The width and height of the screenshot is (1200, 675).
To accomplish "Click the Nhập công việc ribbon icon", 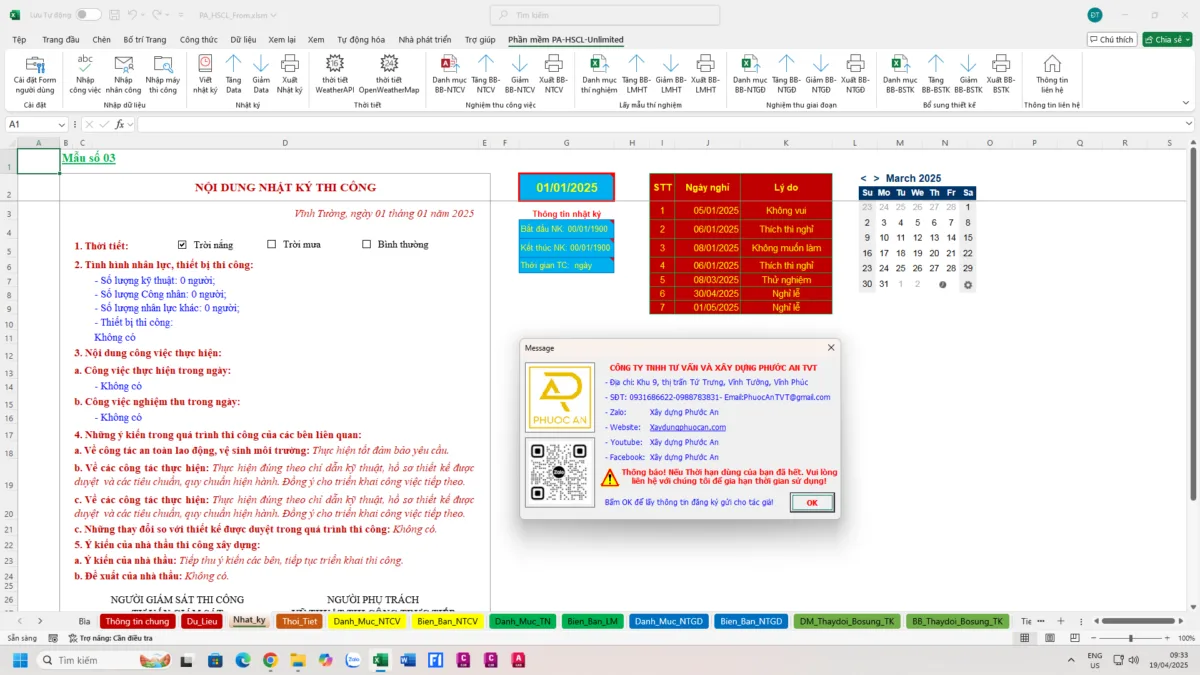I will 85,74.
